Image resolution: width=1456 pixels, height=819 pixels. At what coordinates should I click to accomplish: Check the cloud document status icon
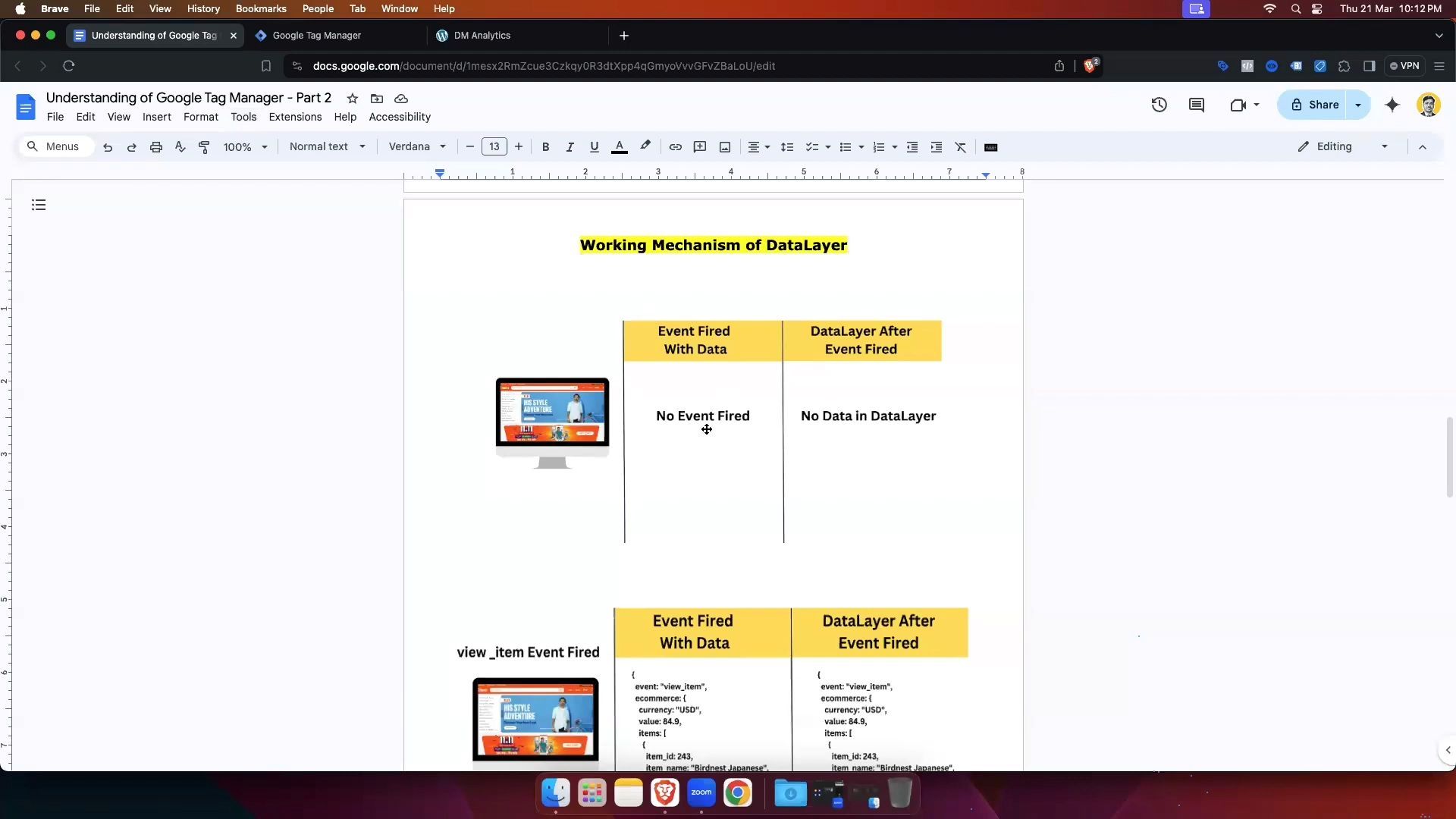[x=401, y=99]
